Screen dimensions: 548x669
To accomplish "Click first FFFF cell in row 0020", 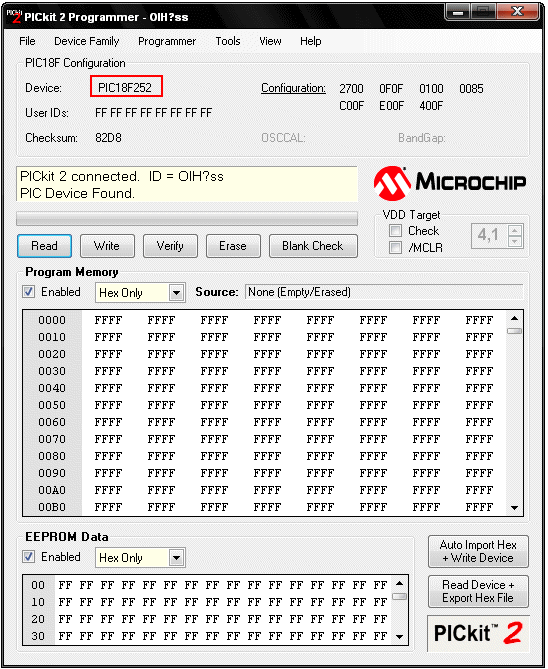I will coord(108,355).
